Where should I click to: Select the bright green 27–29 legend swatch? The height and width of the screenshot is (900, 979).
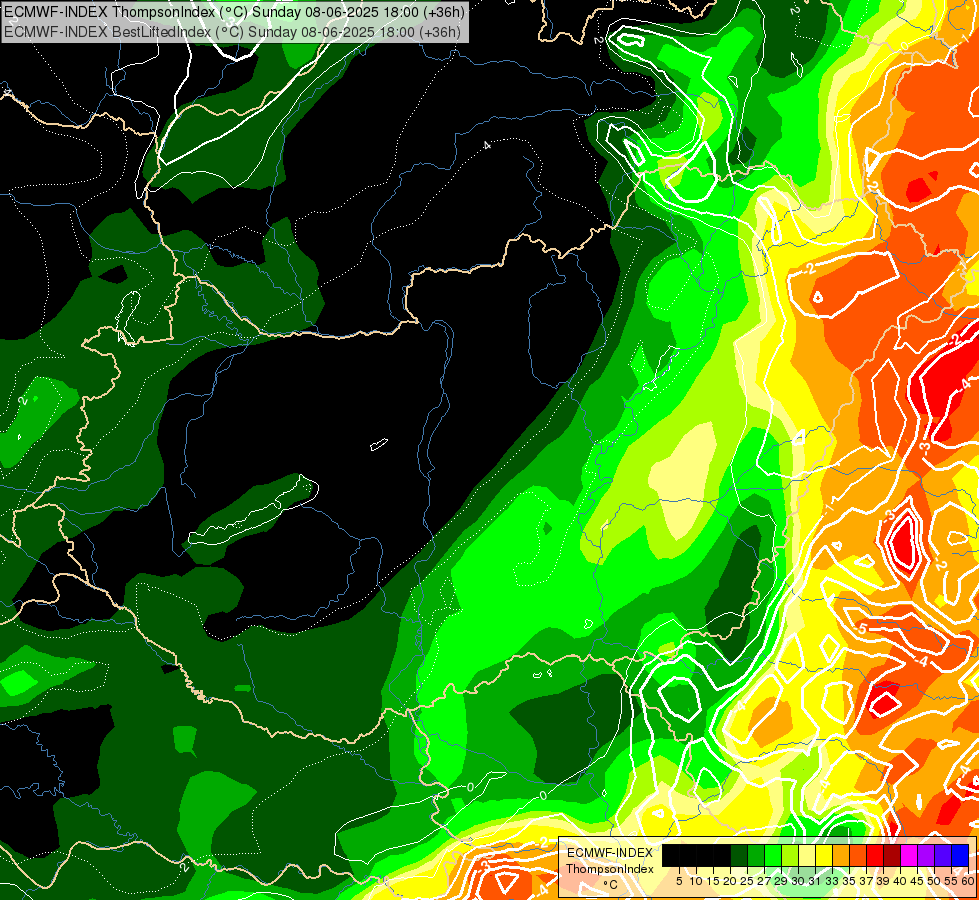tap(773, 856)
